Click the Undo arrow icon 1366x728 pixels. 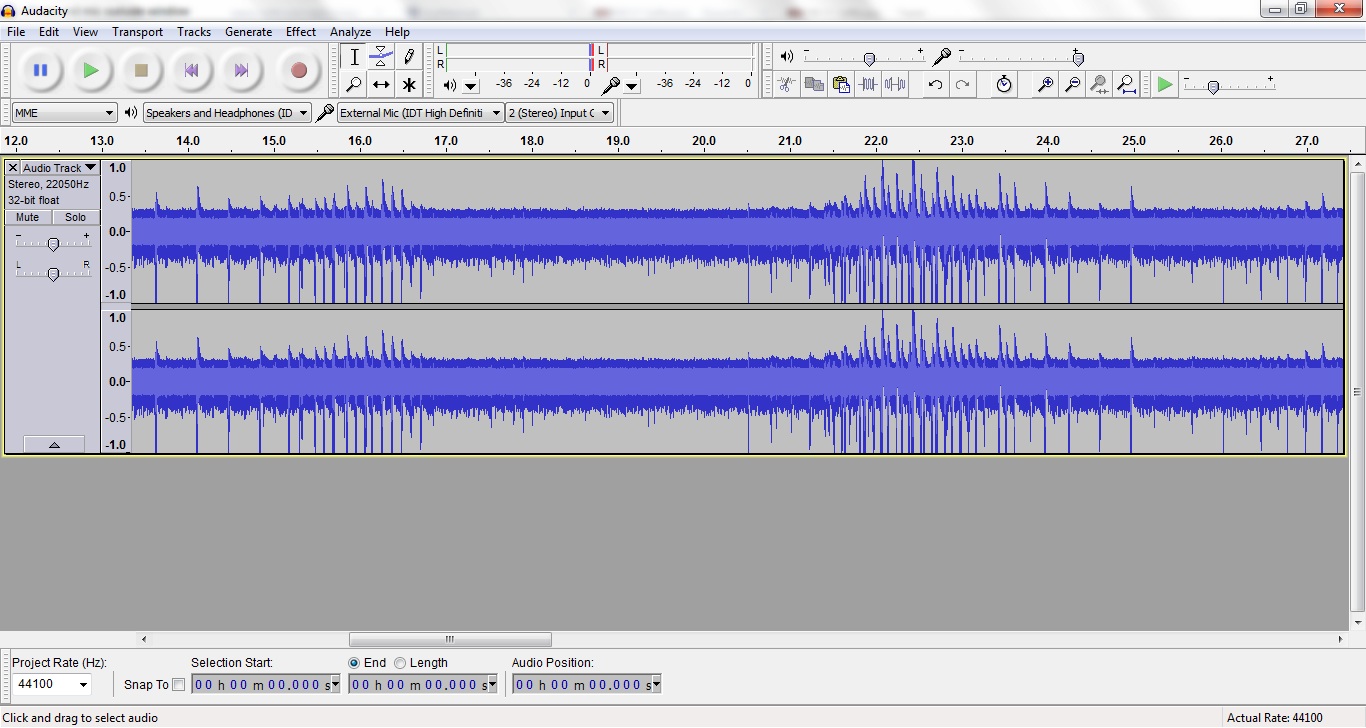935,85
